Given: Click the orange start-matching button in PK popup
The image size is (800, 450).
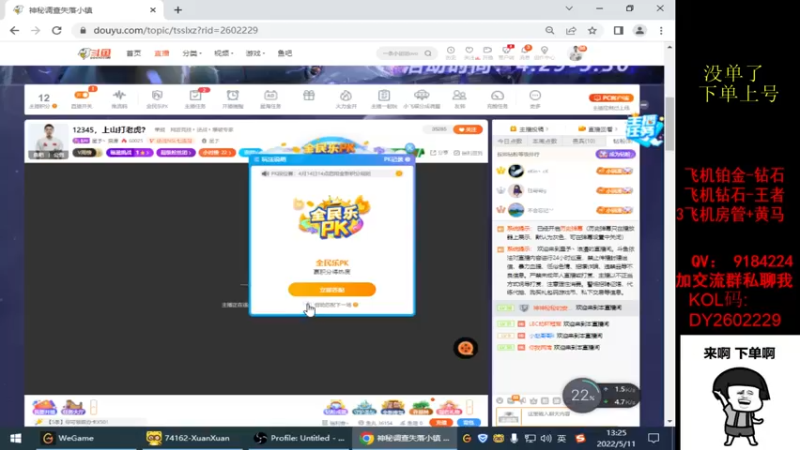Looking at the screenshot, I should 332,289.
